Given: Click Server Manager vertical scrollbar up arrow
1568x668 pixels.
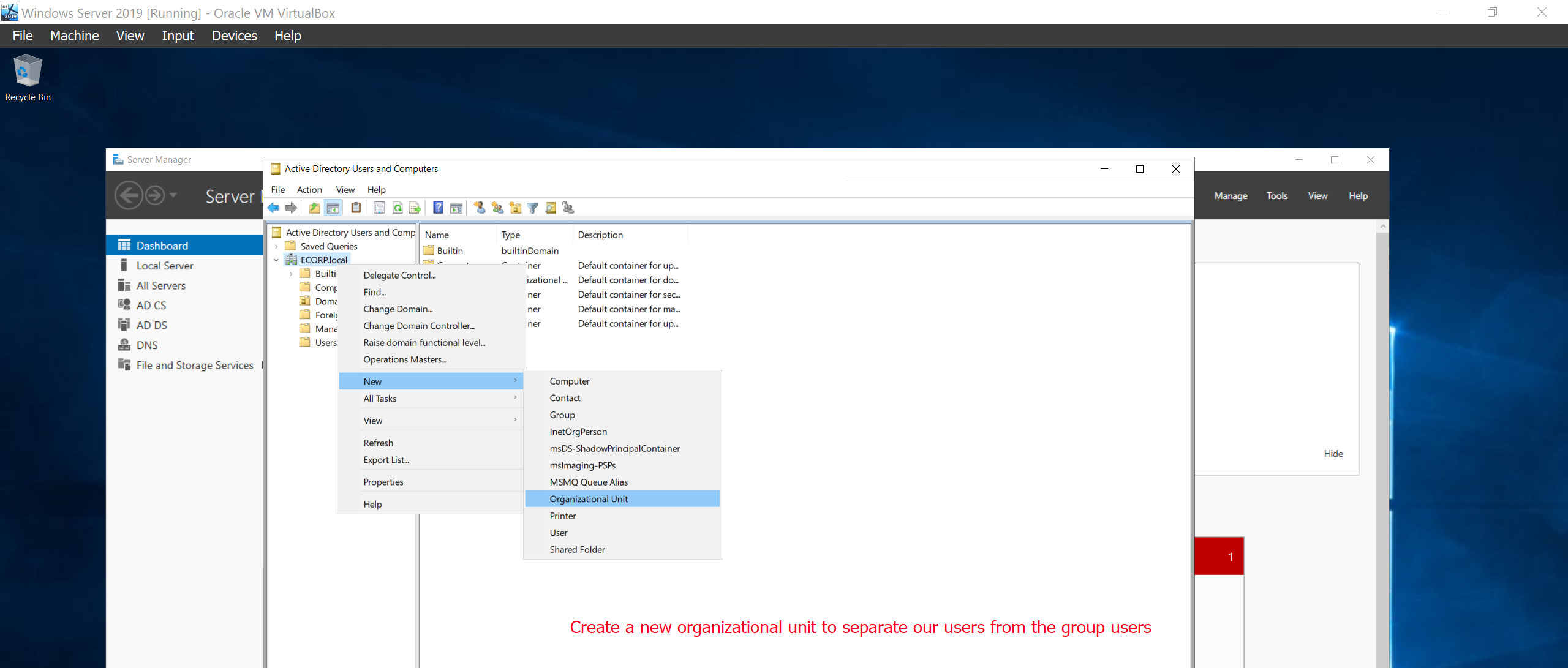Looking at the screenshot, I should (1382, 227).
